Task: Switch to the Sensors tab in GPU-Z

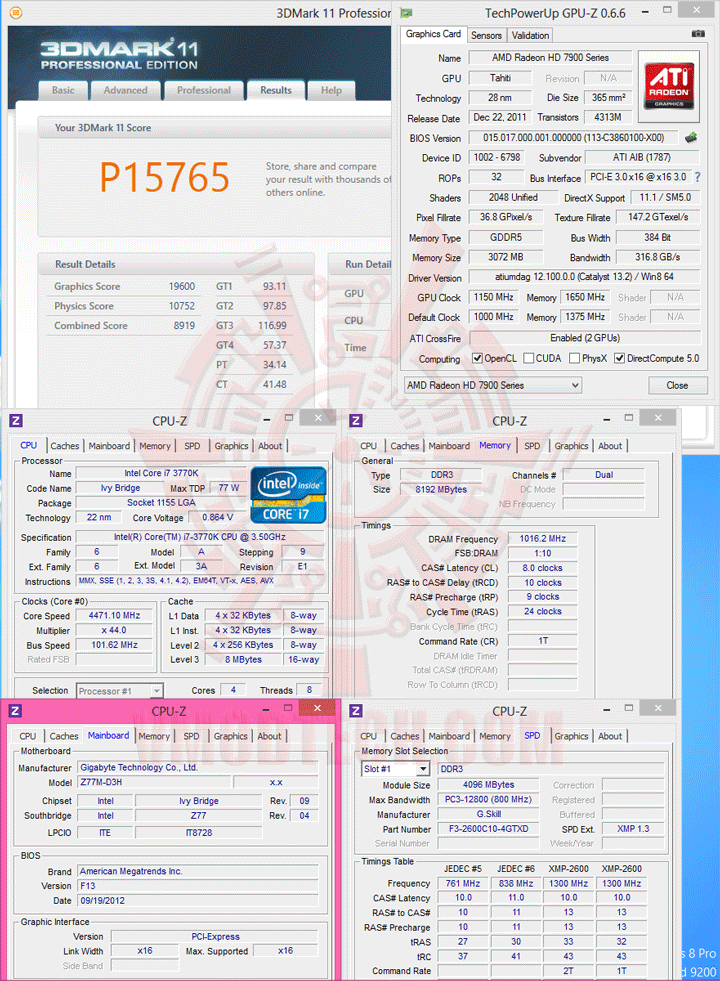Action: (x=486, y=36)
